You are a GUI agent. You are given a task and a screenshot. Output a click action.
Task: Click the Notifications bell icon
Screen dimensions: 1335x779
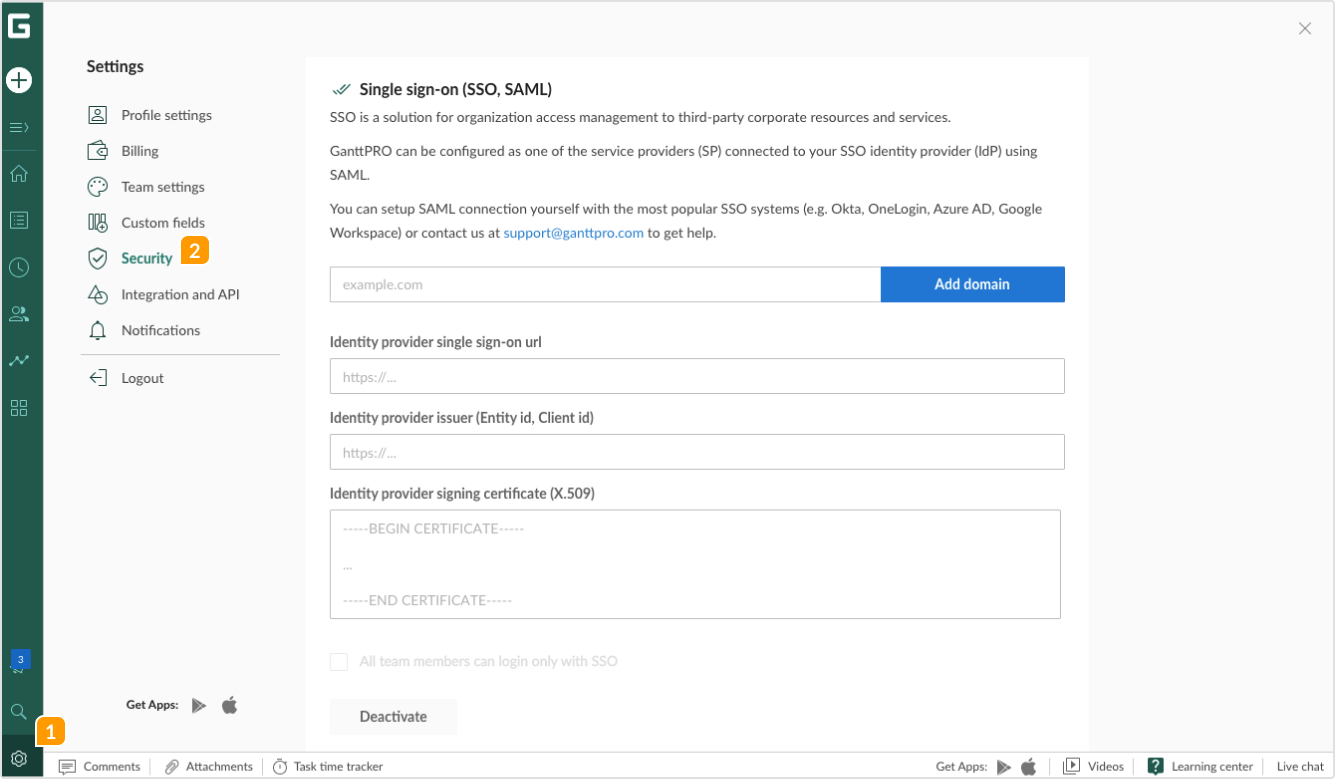[x=97, y=330]
